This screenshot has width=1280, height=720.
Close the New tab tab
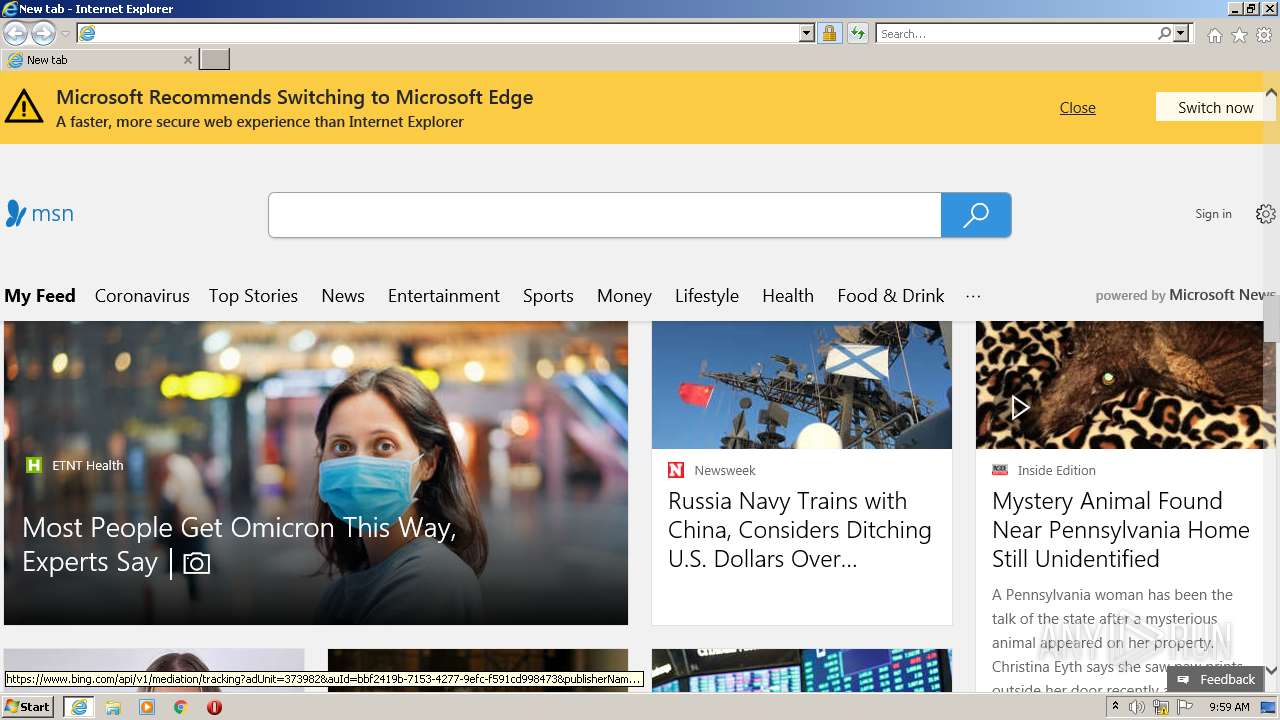coord(187,60)
